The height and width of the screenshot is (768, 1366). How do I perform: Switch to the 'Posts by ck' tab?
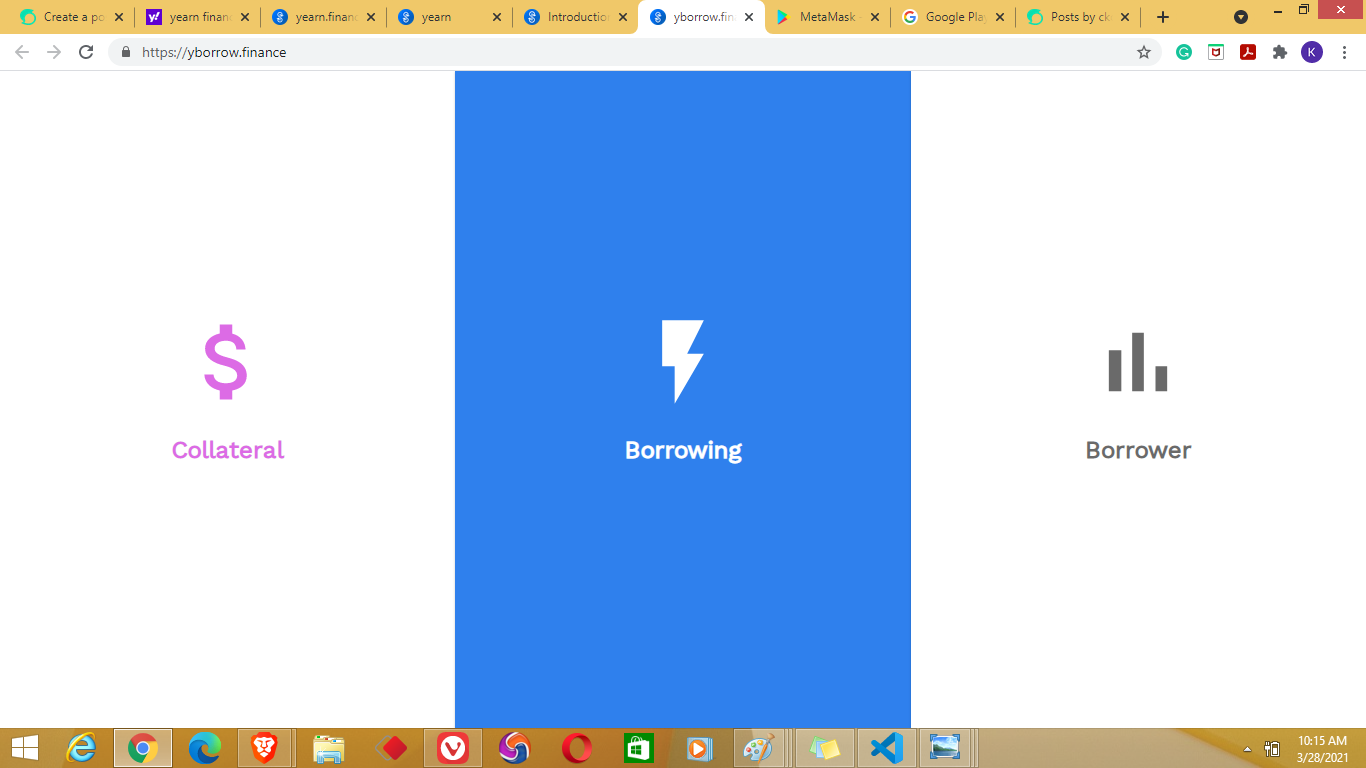pos(1078,17)
